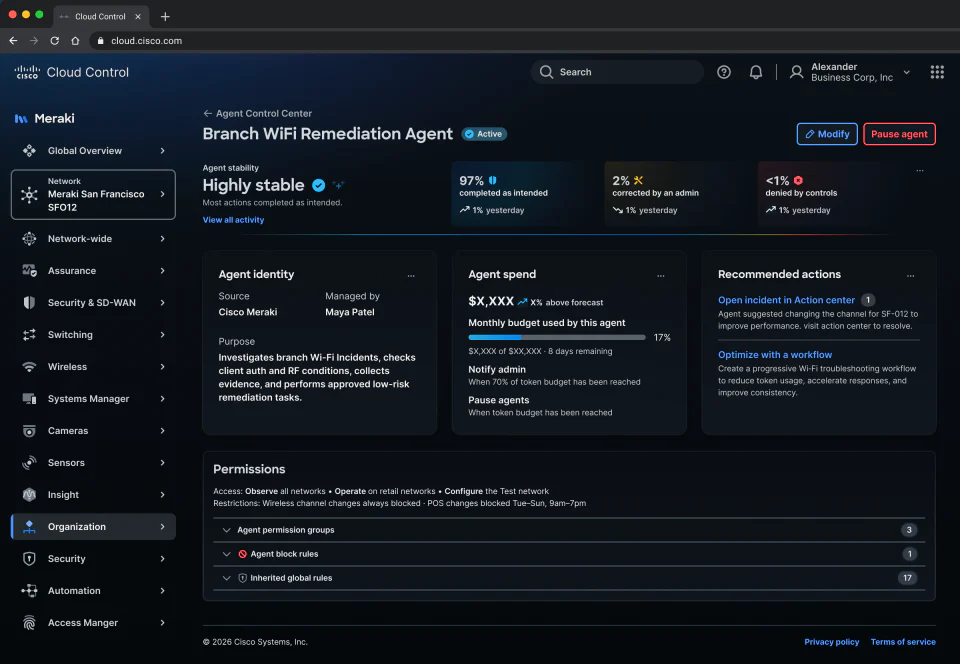Open the apps grid launcher icon
This screenshot has width=960, height=664.
[937, 72]
